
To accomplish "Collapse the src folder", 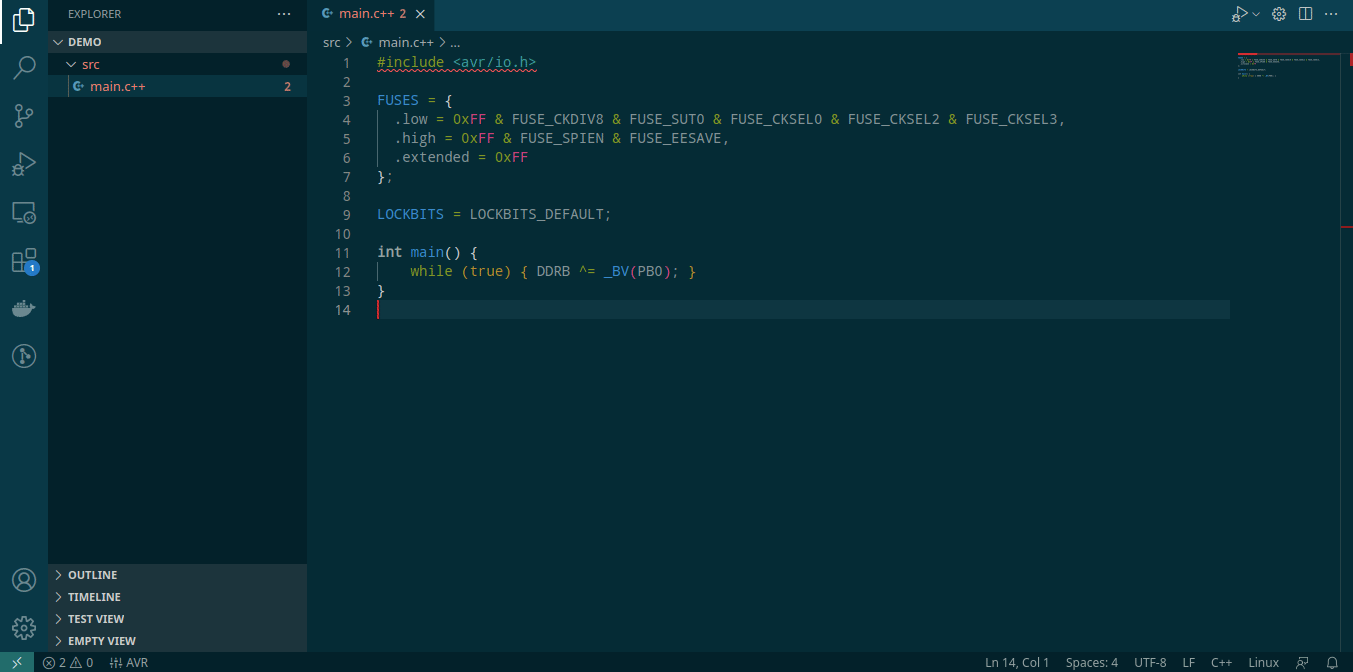I will point(90,64).
